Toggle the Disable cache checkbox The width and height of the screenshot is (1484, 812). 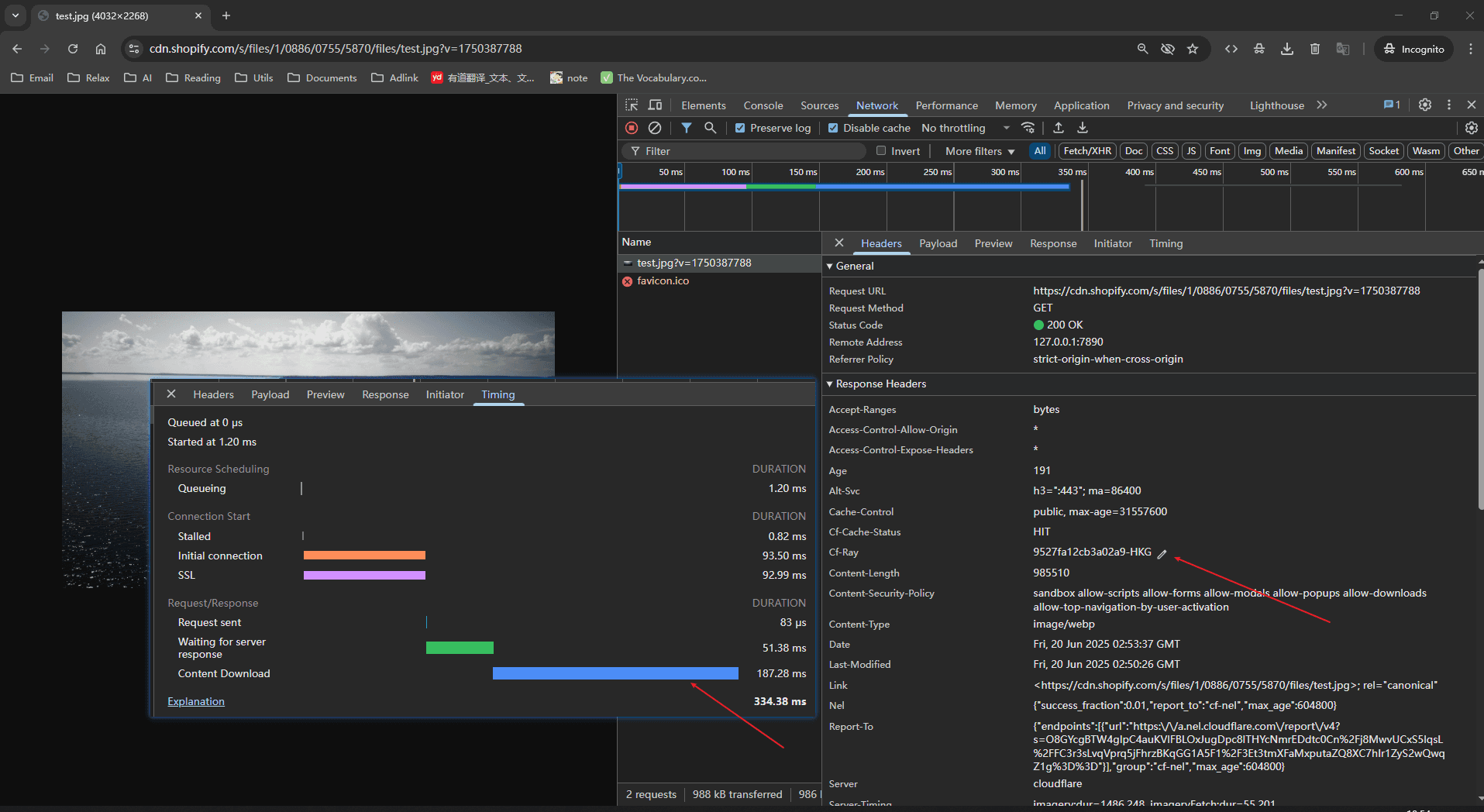click(833, 129)
